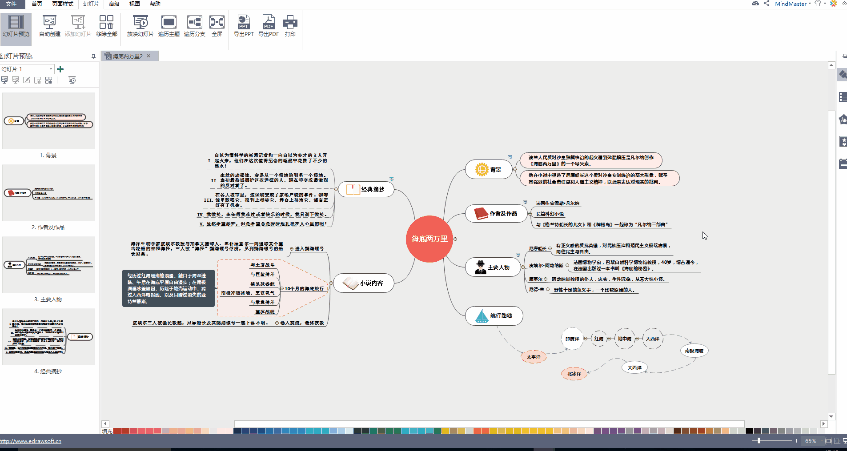Select the third slide thumbnail in the panel
847x451 pixels.
click(48, 264)
